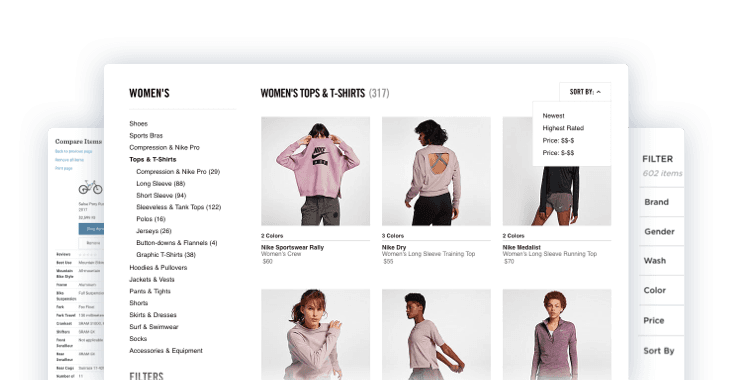Click Nike Sportswear Rally product name

[x=292, y=247]
